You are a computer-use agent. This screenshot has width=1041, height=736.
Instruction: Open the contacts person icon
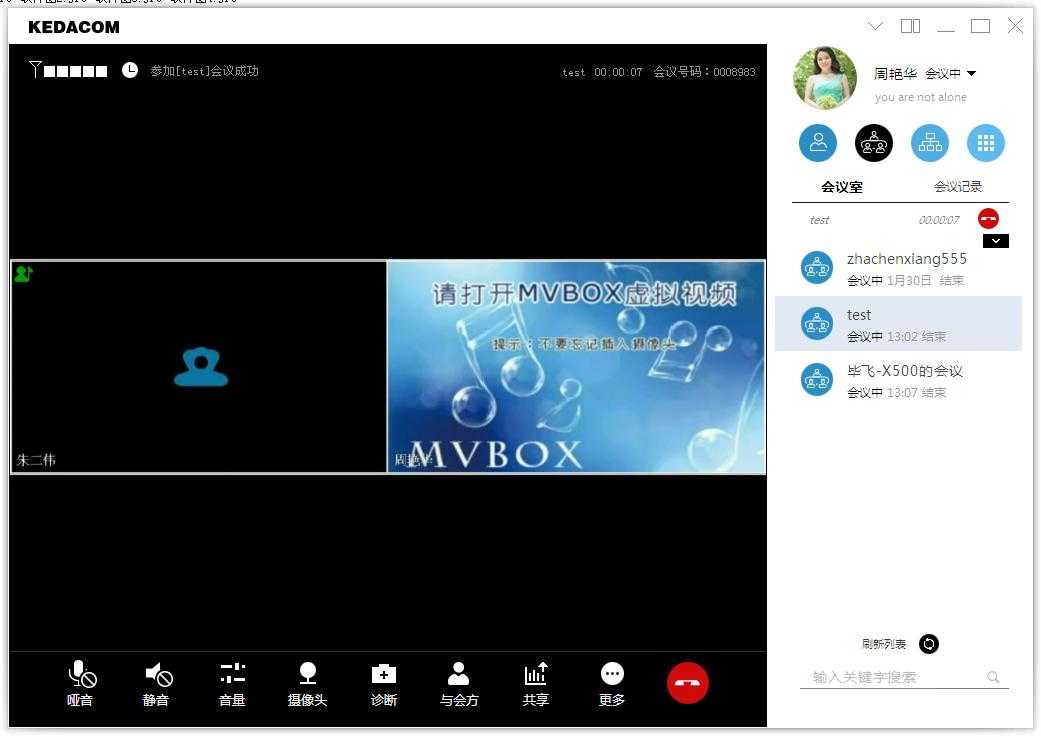(818, 143)
